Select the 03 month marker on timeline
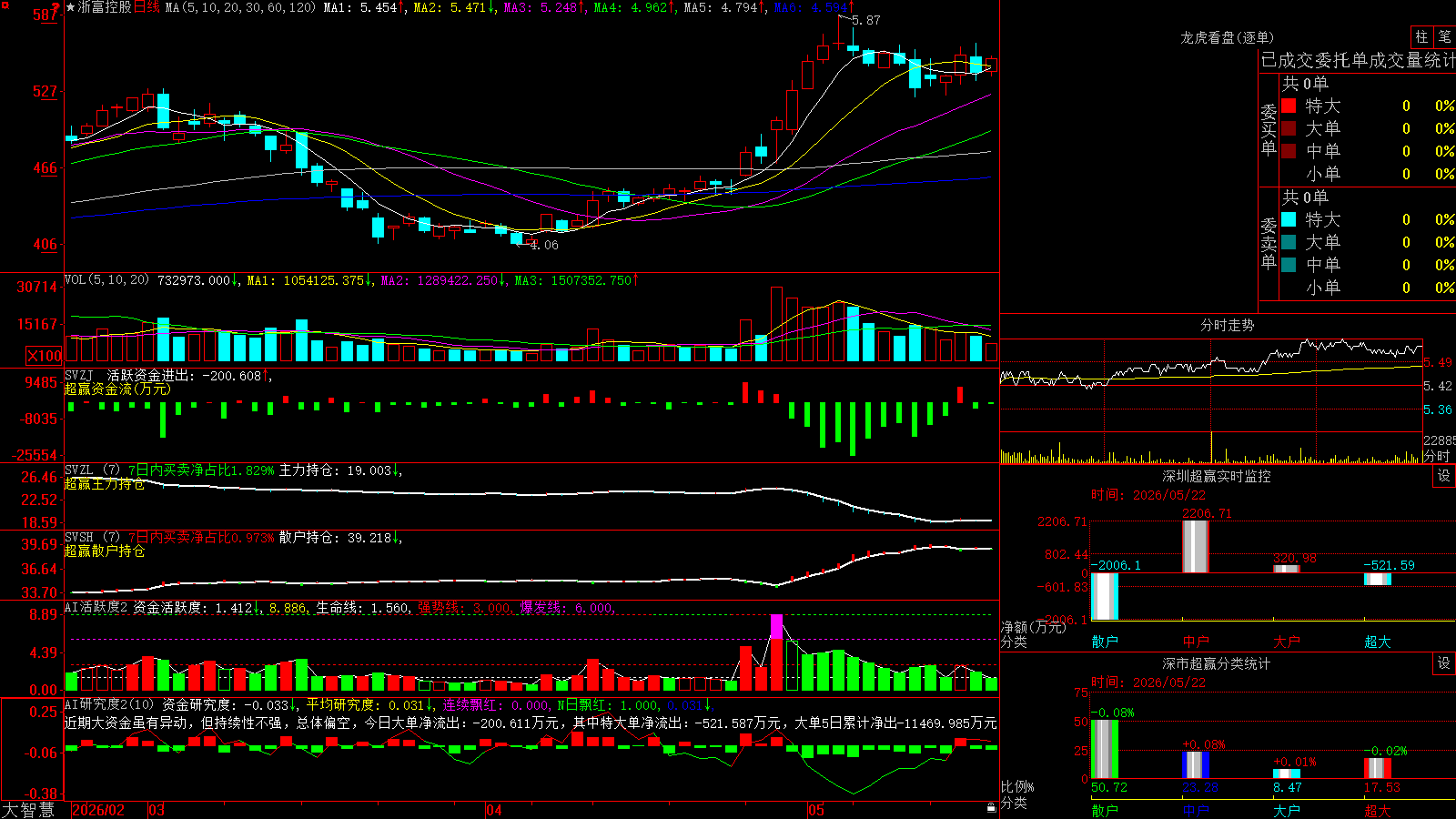 tap(157, 810)
